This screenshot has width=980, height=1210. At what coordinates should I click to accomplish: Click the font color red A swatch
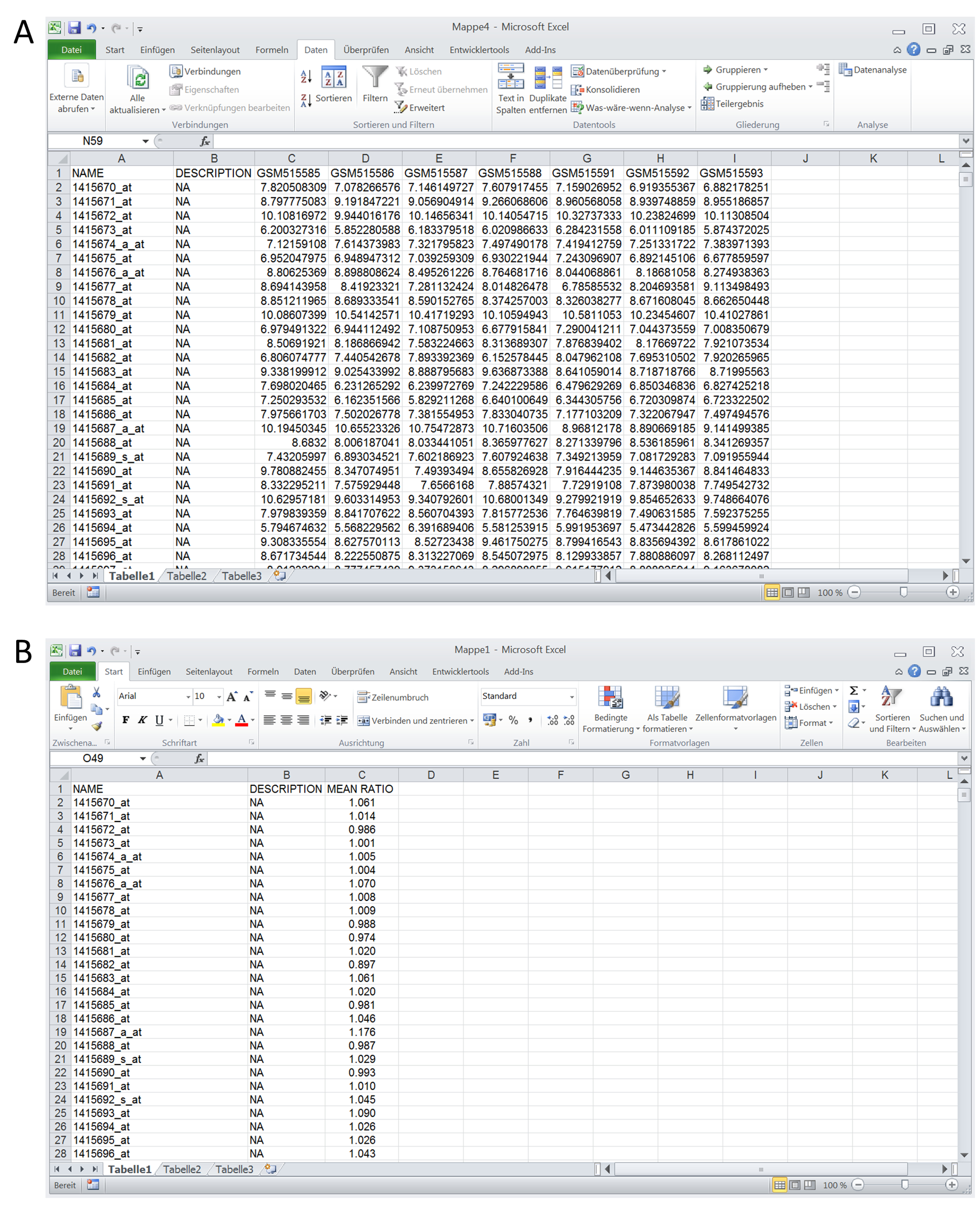[242, 720]
